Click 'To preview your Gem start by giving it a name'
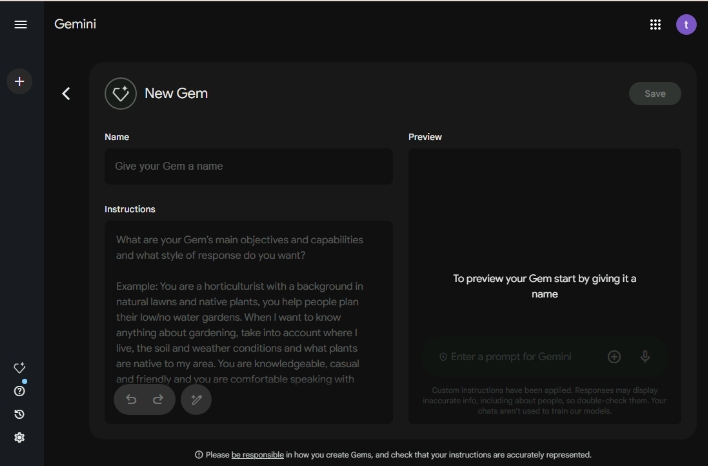 tap(545, 286)
